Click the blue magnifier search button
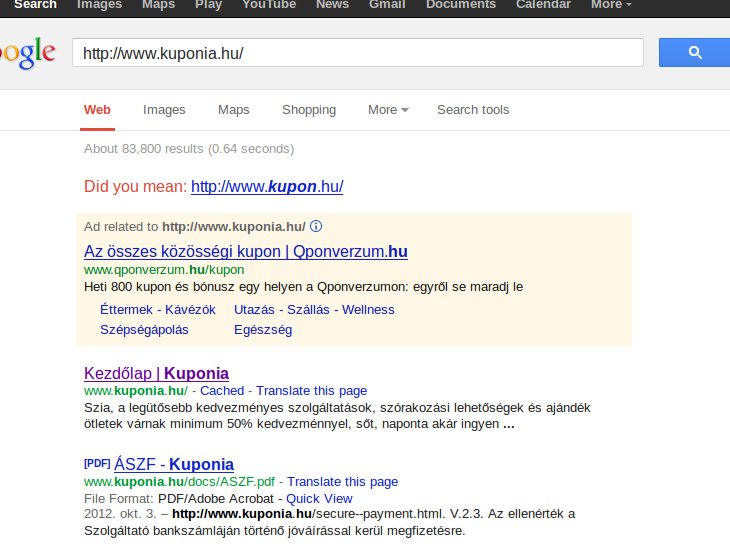730x556 pixels. click(694, 53)
